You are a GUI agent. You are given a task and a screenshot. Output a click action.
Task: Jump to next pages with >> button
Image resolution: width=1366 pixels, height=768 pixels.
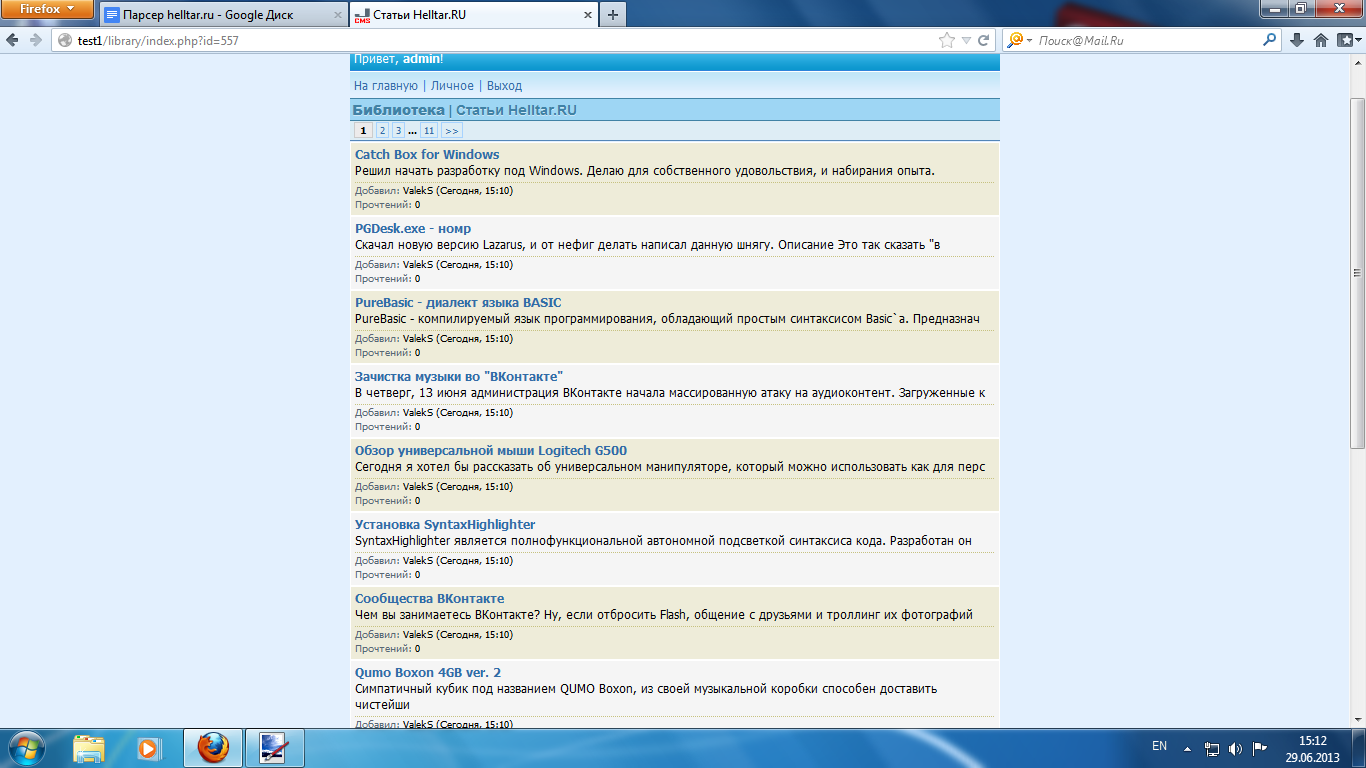pyautogui.click(x=451, y=131)
